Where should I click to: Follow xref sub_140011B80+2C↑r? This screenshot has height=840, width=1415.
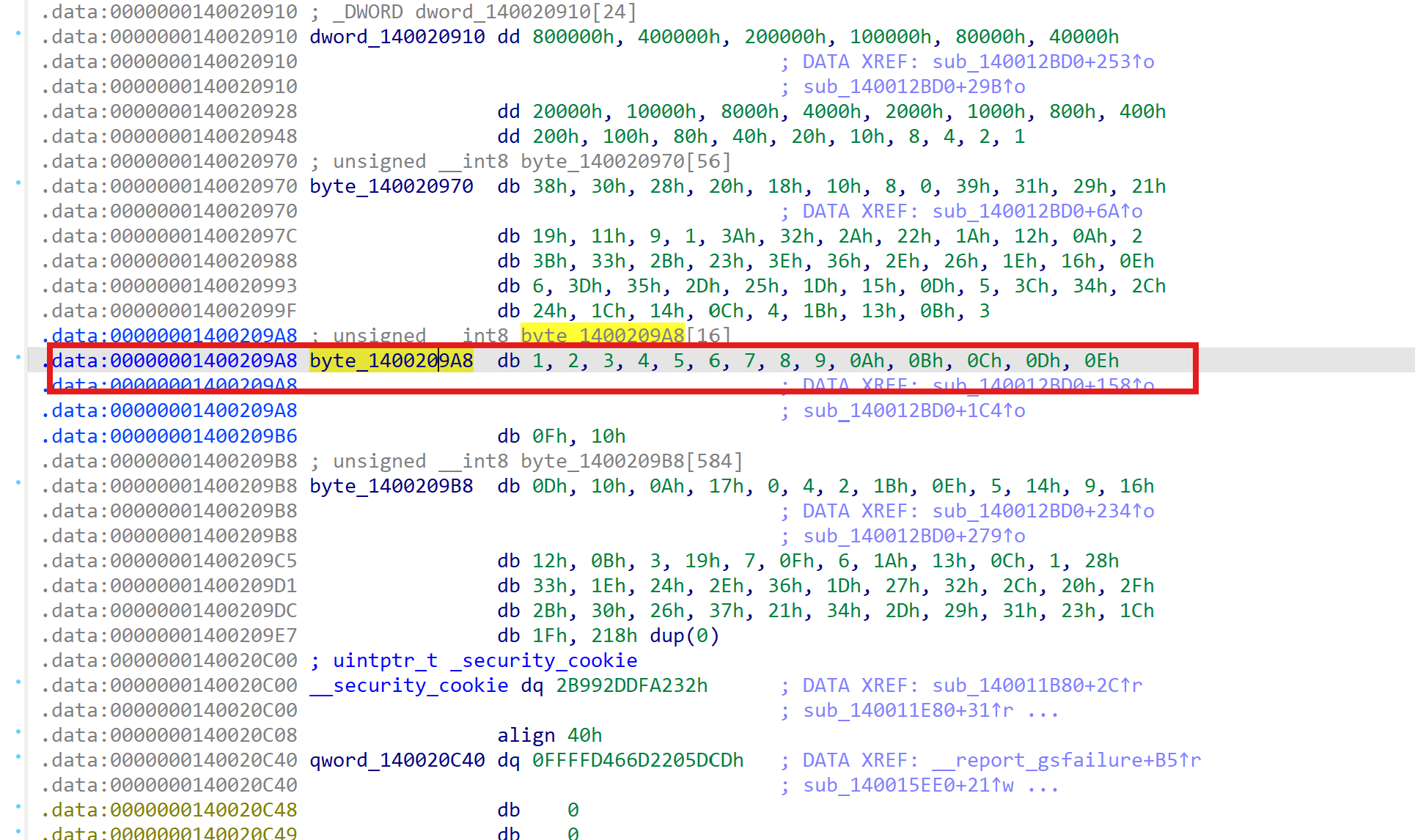[x=1037, y=685]
